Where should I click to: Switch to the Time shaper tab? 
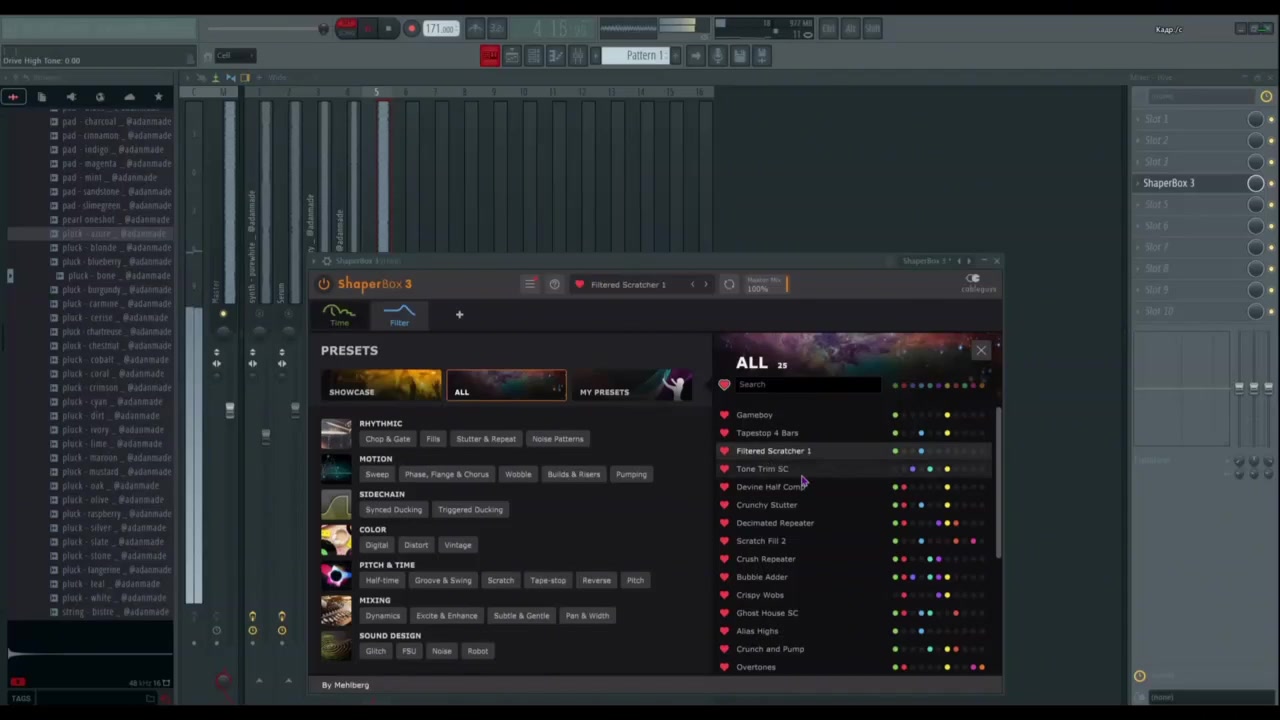(x=340, y=316)
